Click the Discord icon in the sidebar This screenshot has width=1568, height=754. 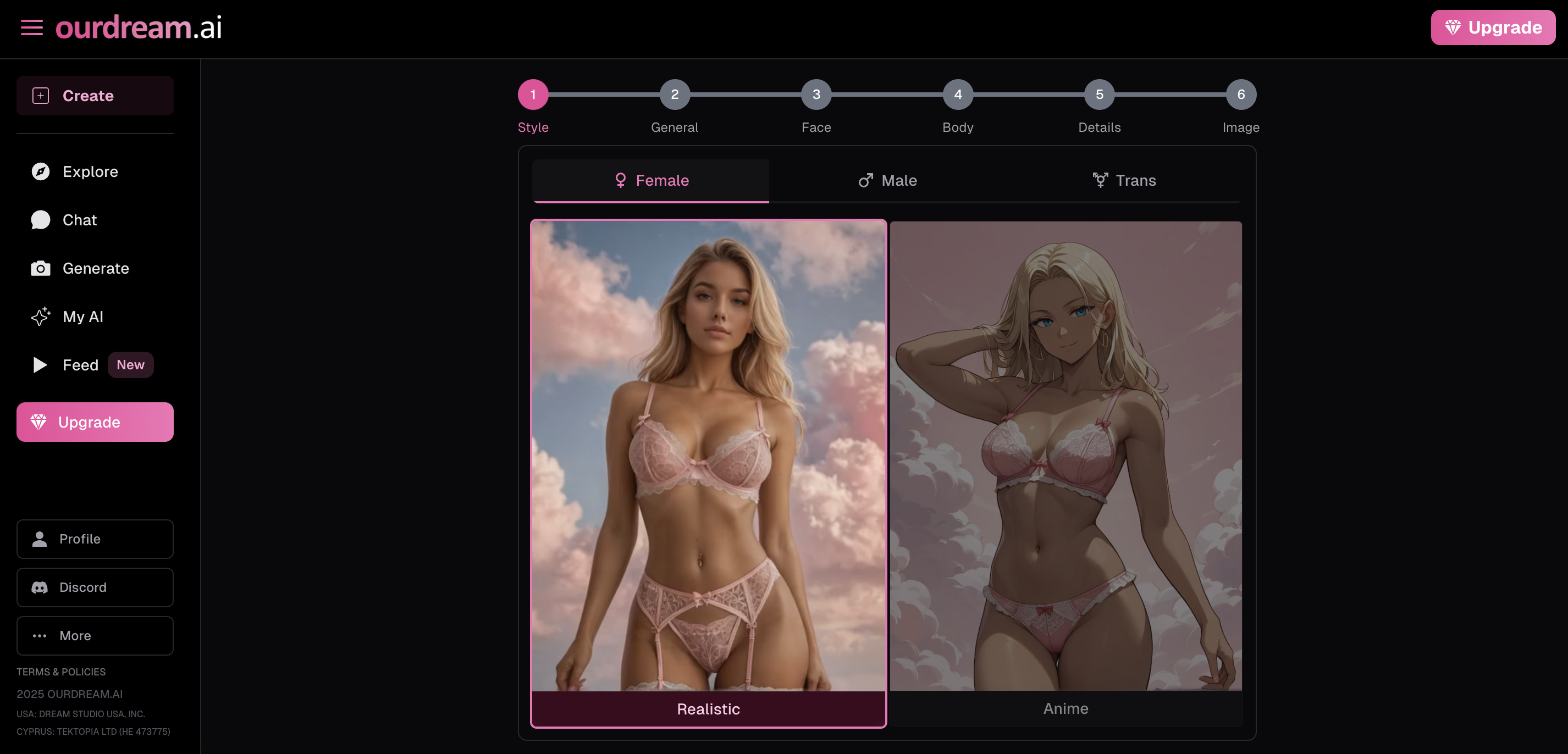(x=40, y=587)
